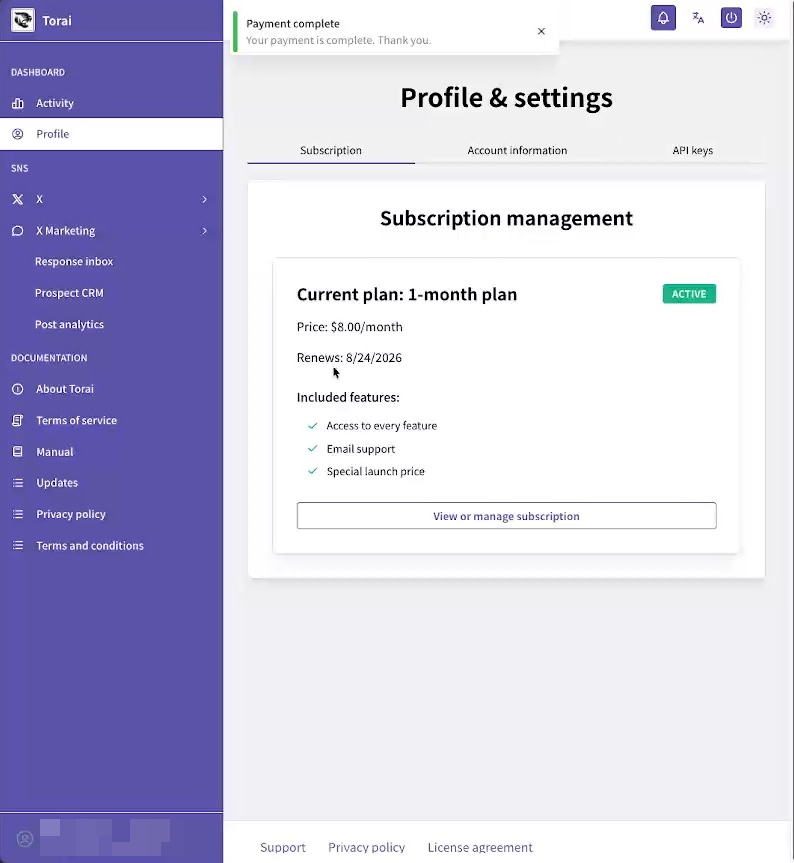
Task: Click the Access to every feature item
Action: (381, 425)
